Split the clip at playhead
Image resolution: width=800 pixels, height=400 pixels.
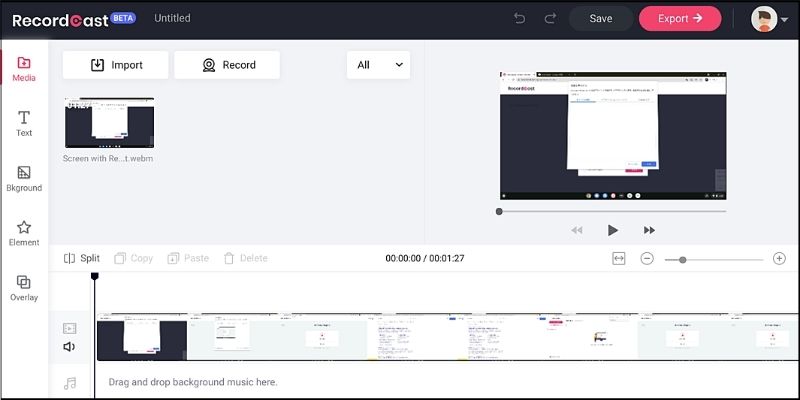[82, 258]
